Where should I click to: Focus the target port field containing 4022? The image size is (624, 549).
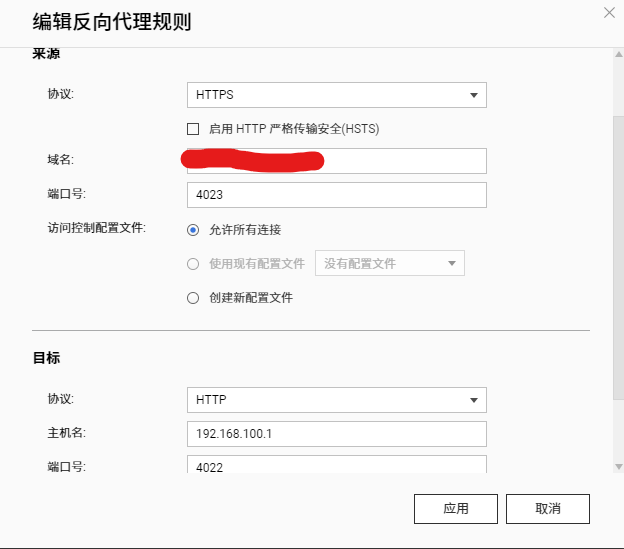tap(336, 465)
